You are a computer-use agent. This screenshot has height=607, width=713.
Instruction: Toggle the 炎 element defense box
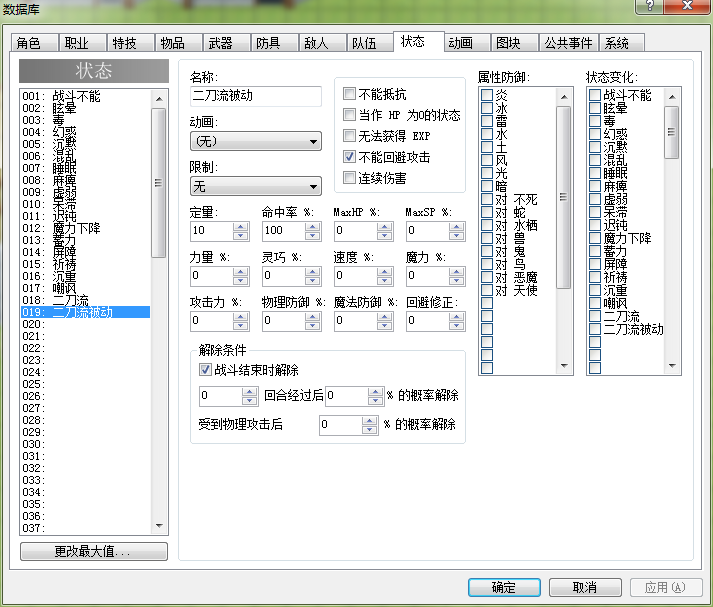pos(487,95)
